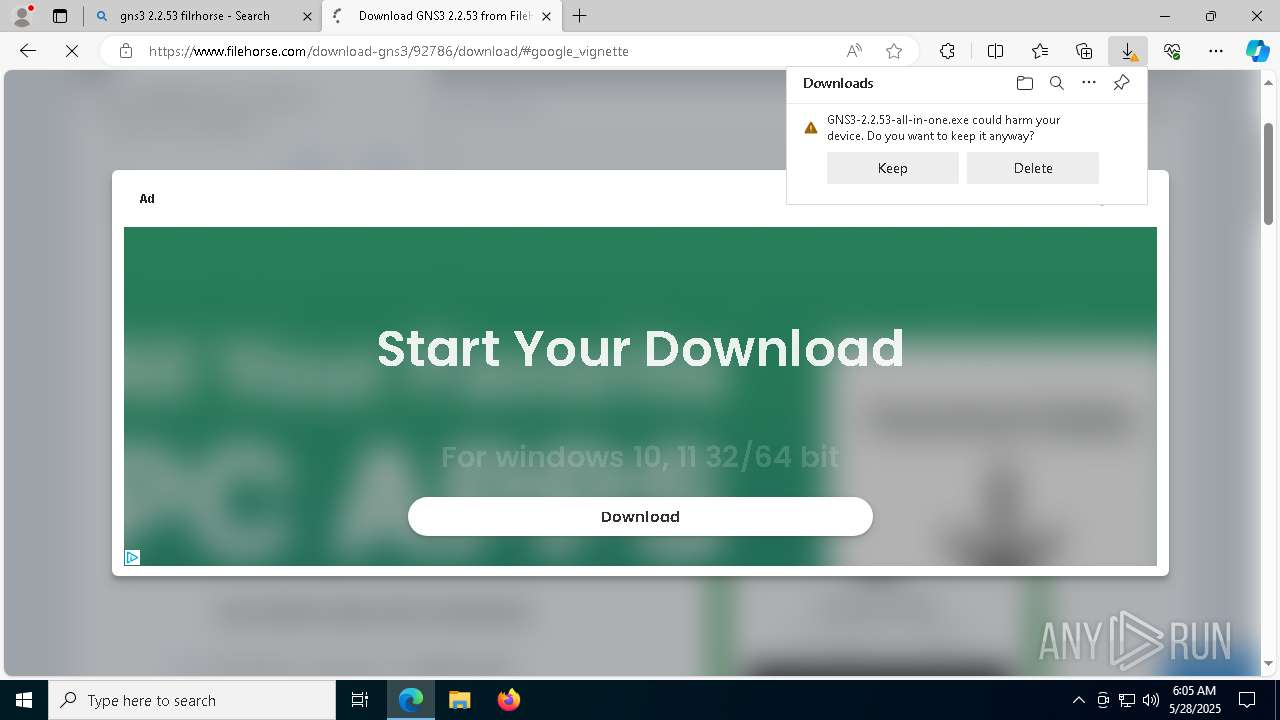Open File Explorer from taskbar
This screenshot has height=720, width=1280.
(x=459, y=700)
